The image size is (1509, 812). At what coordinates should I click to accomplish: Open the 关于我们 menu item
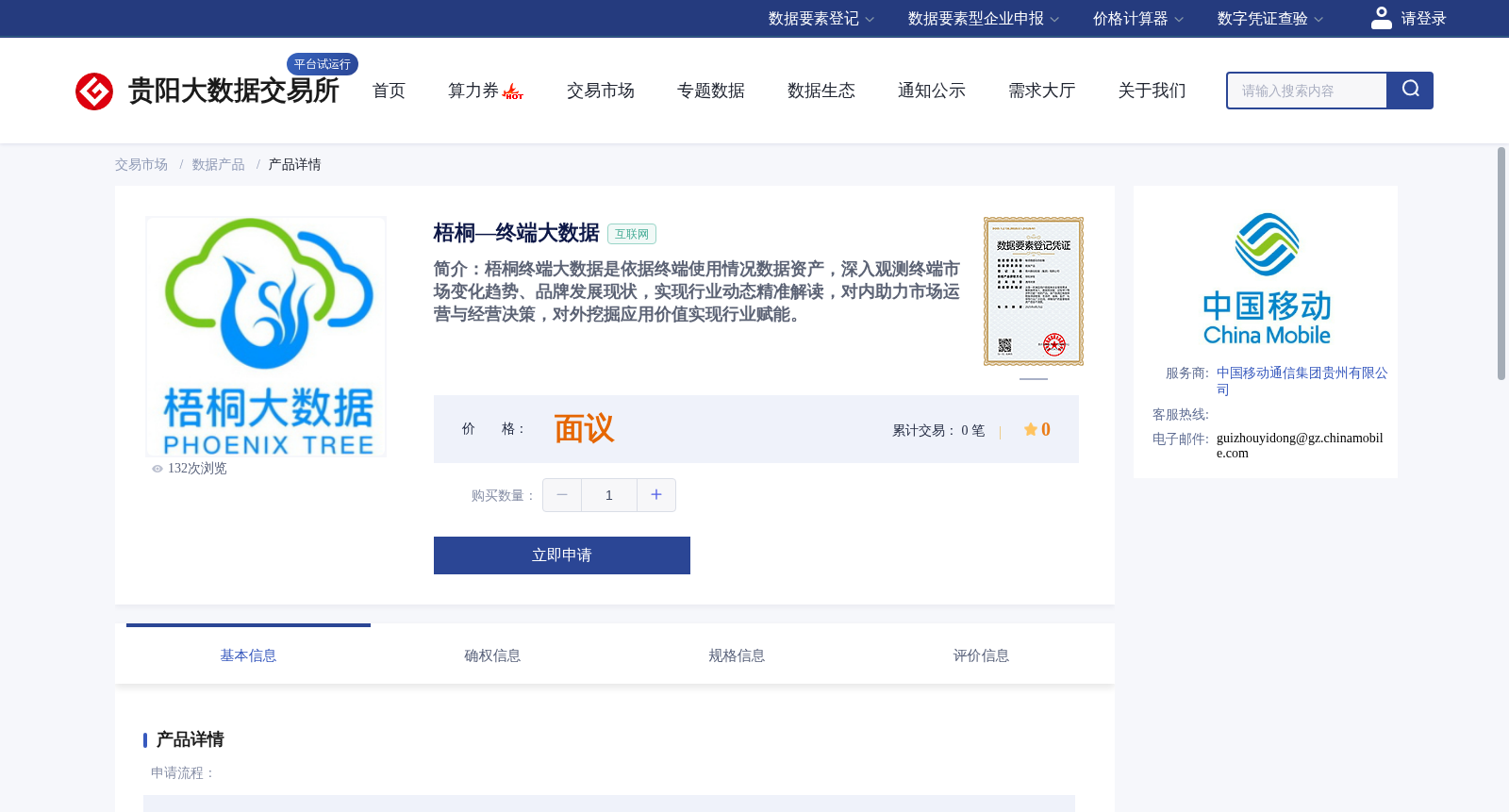pyautogui.click(x=1152, y=91)
